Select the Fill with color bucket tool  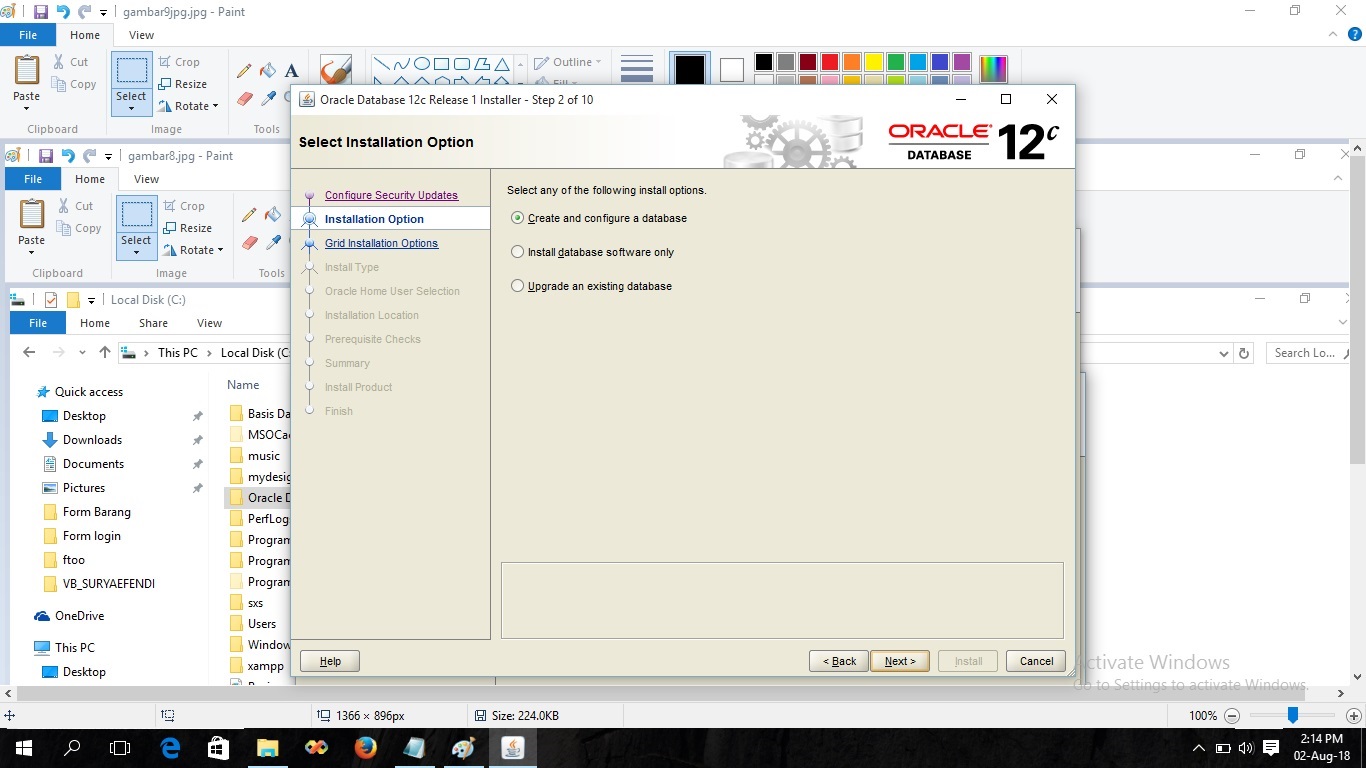pos(266,71)
